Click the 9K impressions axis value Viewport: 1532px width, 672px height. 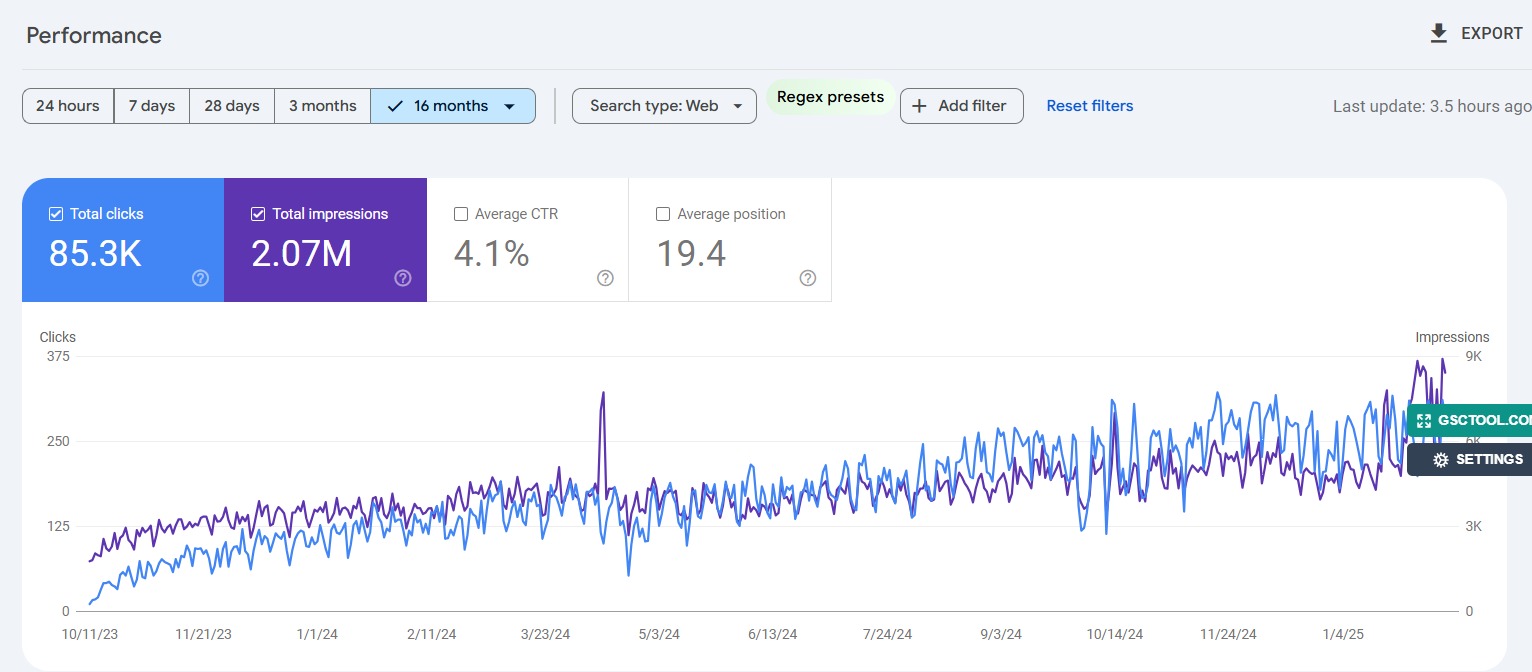click(x=1473, y=357)
